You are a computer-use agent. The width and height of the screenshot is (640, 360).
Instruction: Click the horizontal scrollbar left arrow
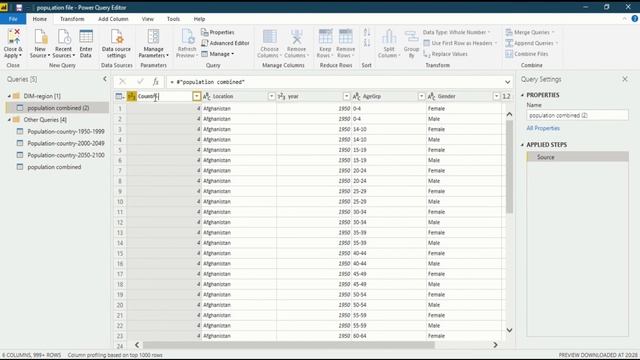(137, 345)
